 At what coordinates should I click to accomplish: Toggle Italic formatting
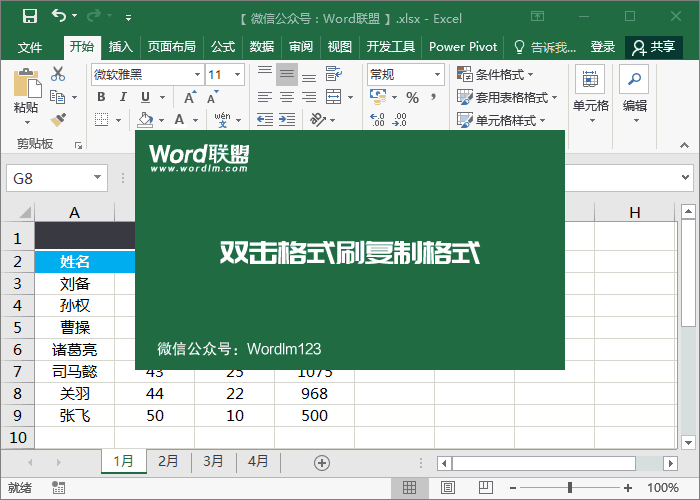point(123,97)
